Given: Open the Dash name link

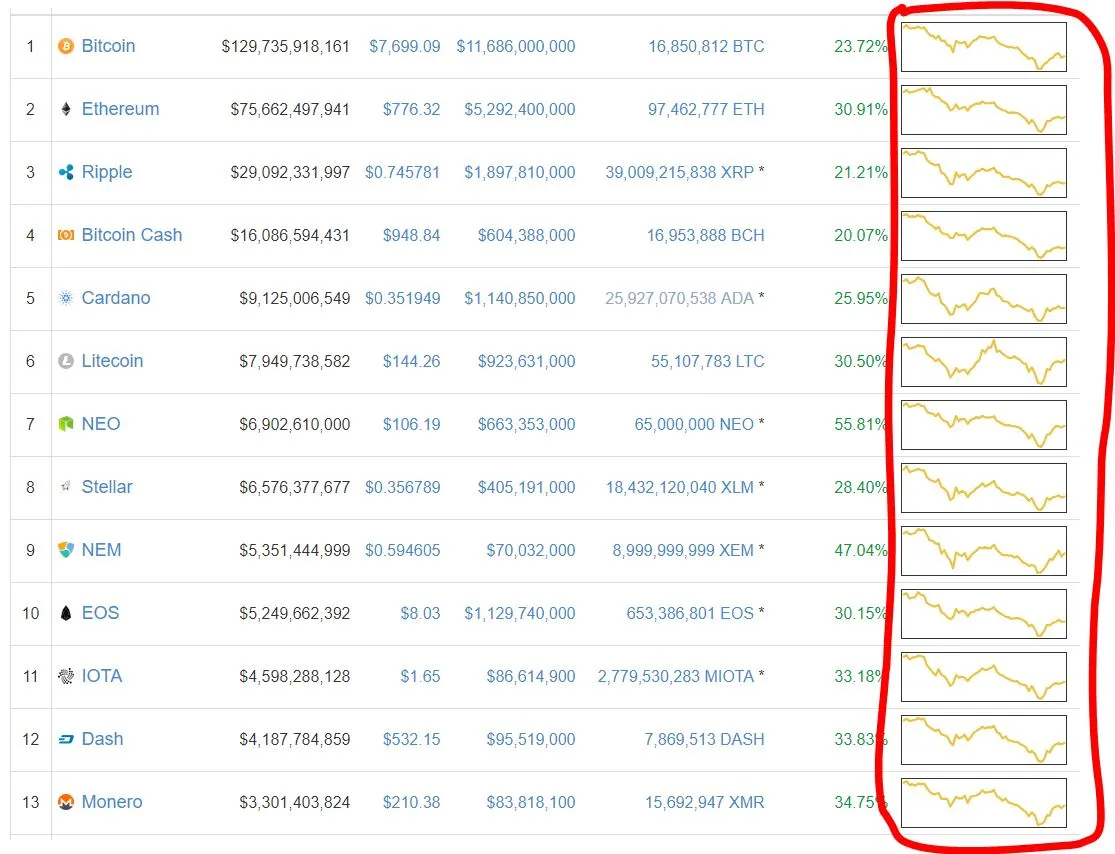Looking at the screenshot, I should click(102, 740).
